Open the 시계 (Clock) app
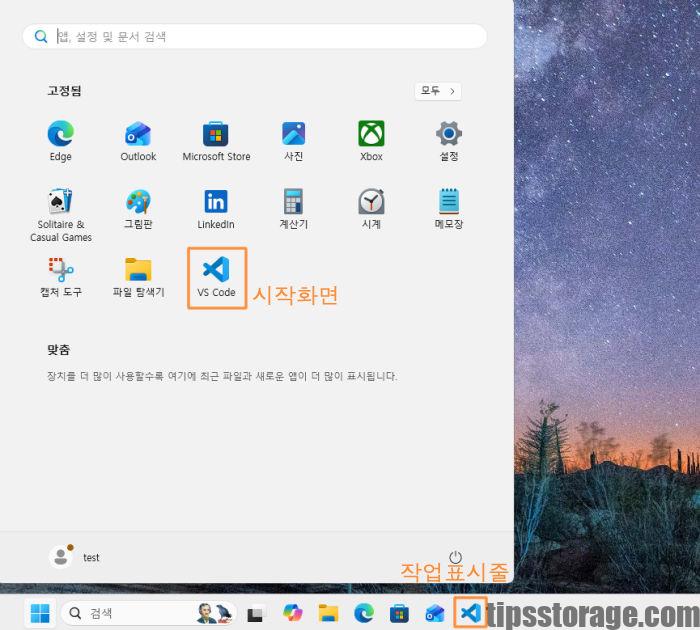700x630 pixels. tap(371, 209)
